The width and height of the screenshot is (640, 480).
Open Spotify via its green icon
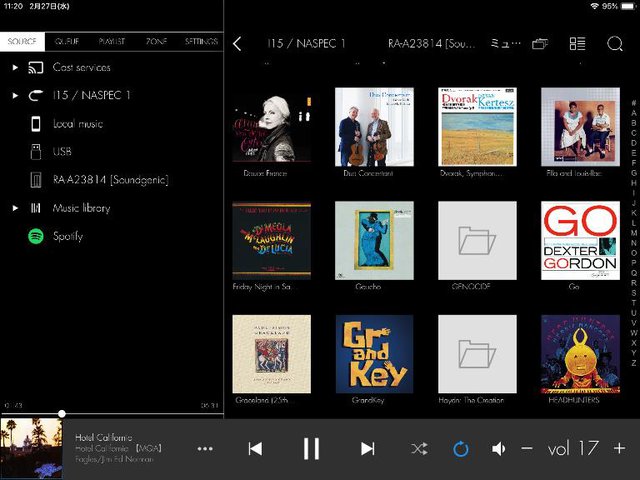pyautogui.click(x=36, y=236)
